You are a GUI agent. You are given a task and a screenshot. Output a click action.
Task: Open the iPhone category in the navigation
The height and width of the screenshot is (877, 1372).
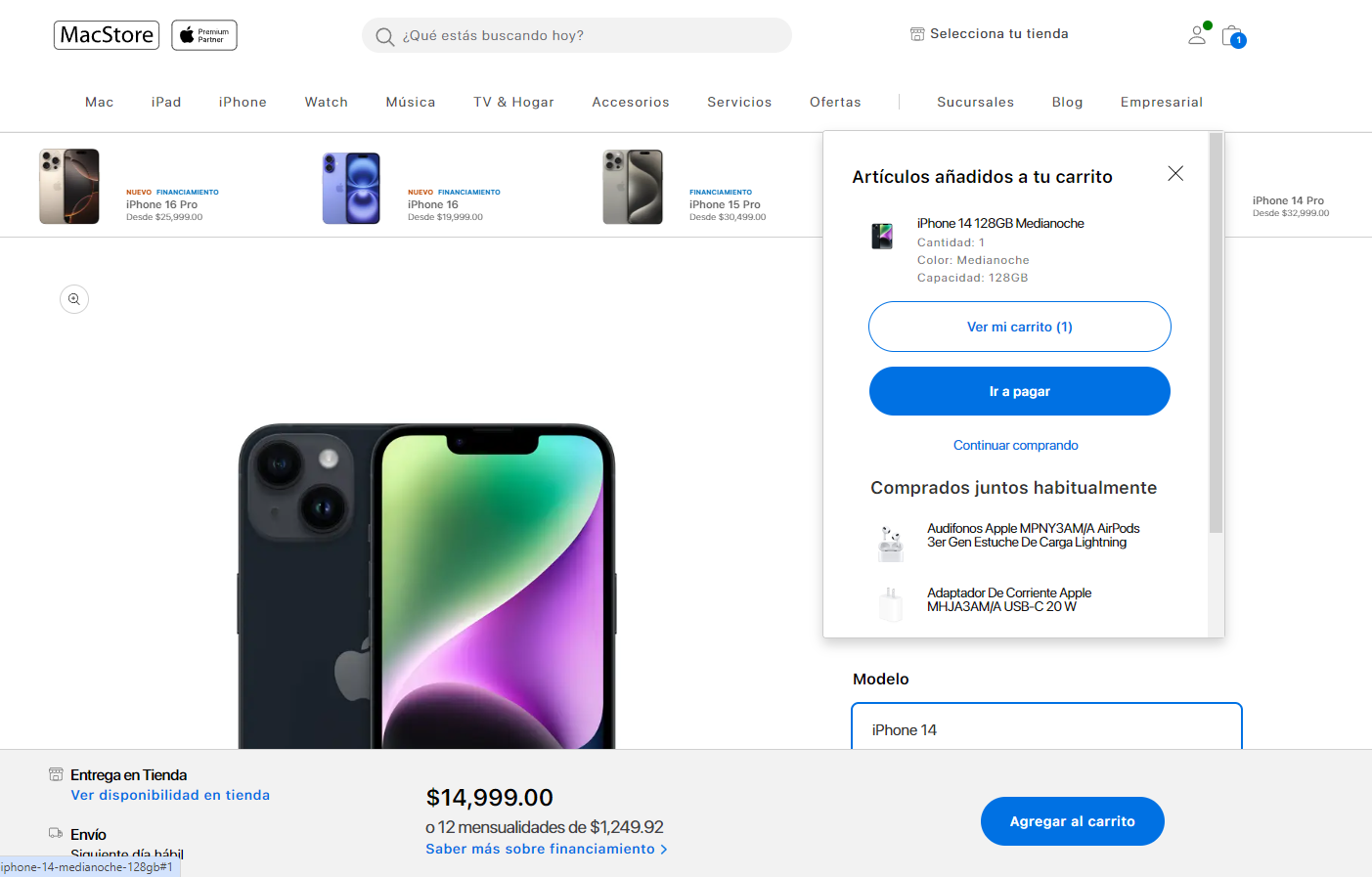click(242, 102)
